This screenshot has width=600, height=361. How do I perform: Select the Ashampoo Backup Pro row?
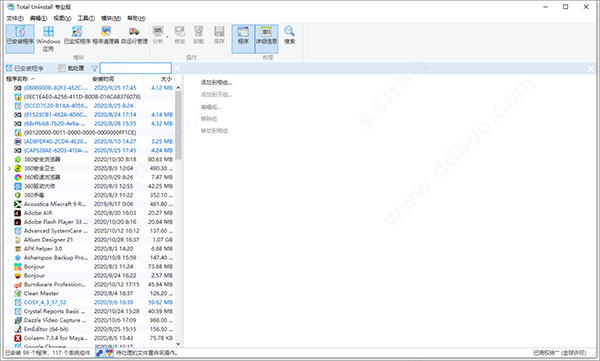click(90, 258)
